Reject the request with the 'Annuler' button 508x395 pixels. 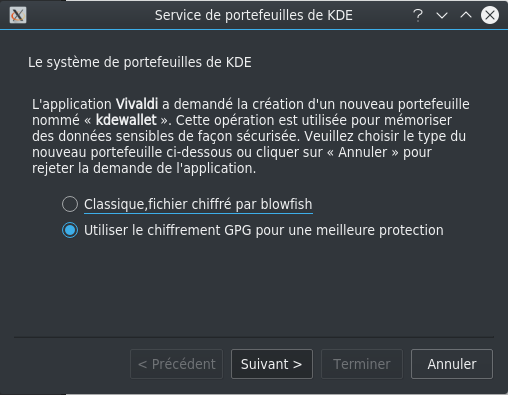click(x=452, y=364)
